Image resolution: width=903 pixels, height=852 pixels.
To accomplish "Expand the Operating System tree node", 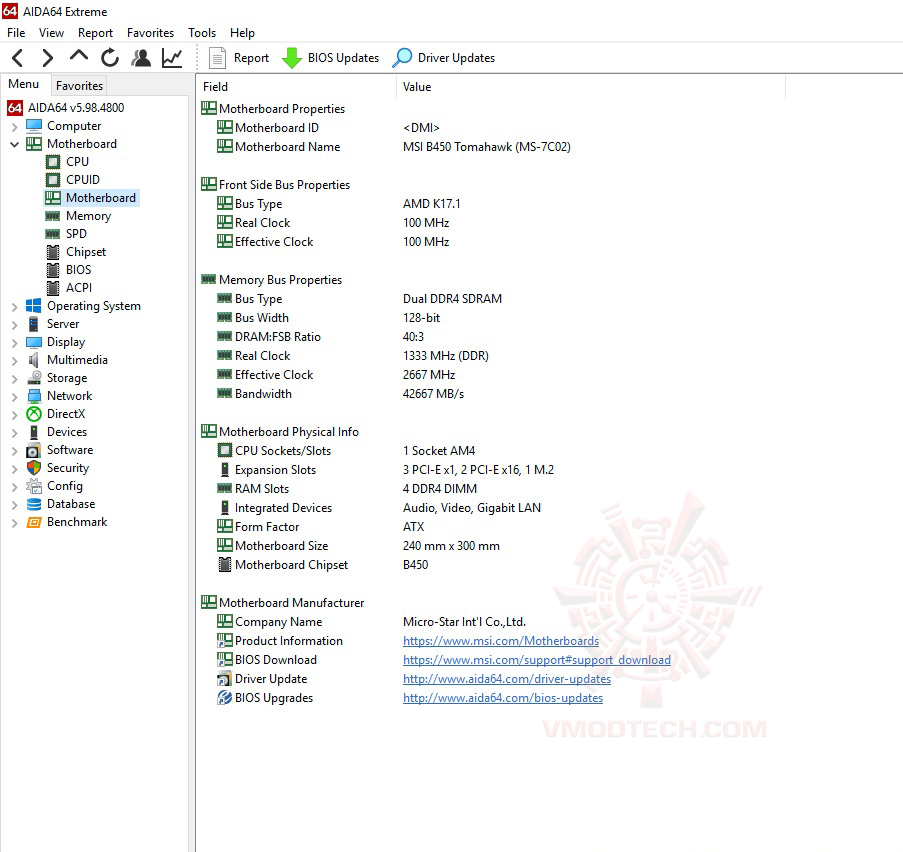I will (14, 307).
